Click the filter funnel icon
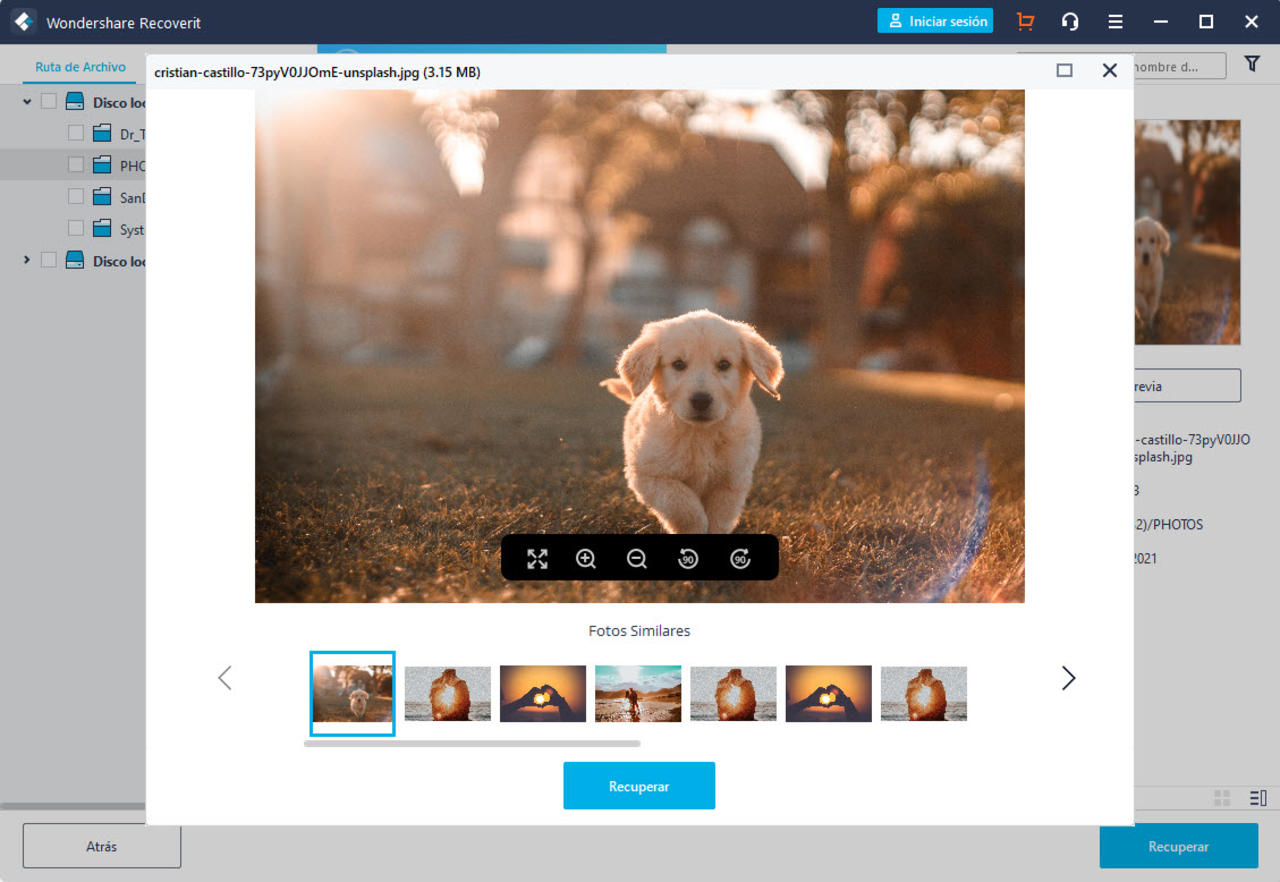This screenshot has width=1280, height=882. (1252, 64)
